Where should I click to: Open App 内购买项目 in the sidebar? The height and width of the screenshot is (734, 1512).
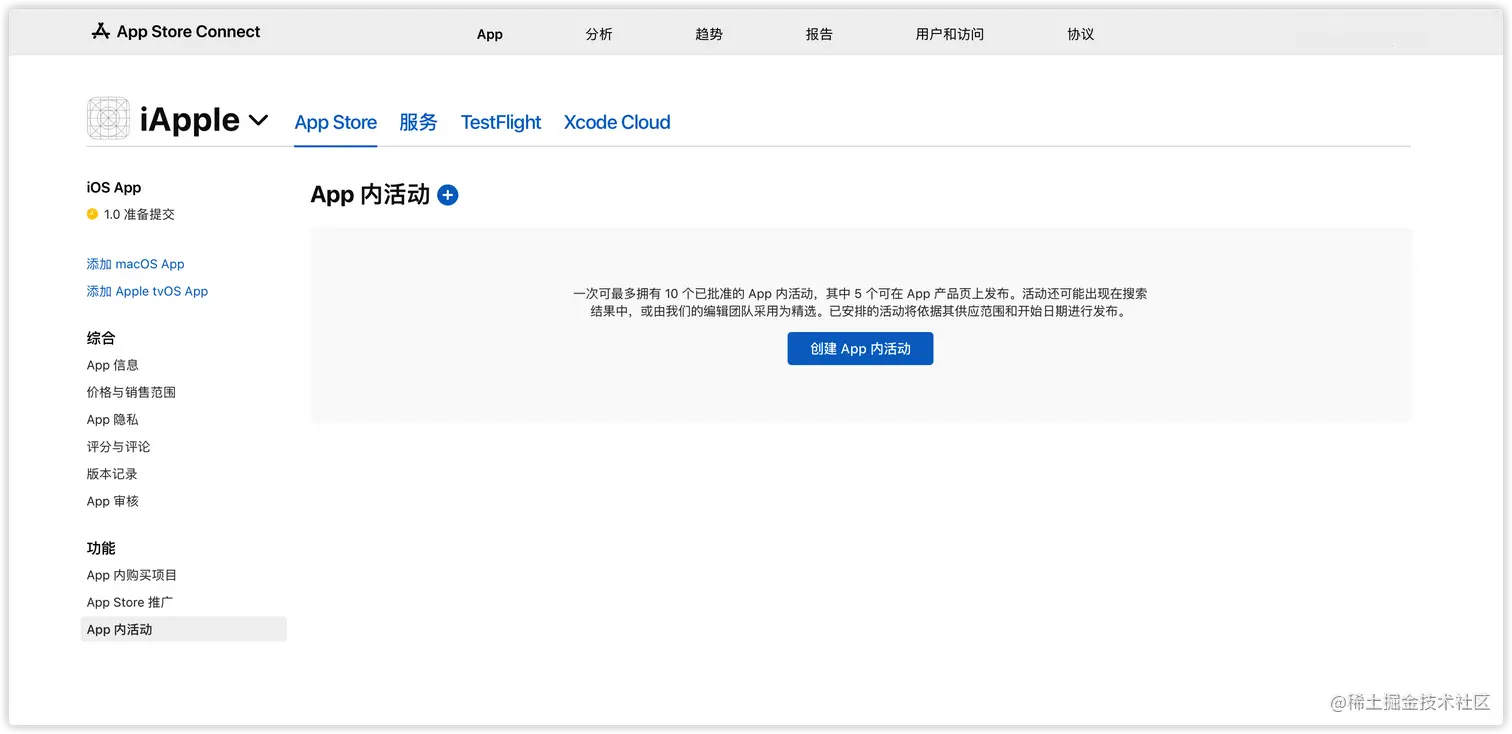click(132, 575)
